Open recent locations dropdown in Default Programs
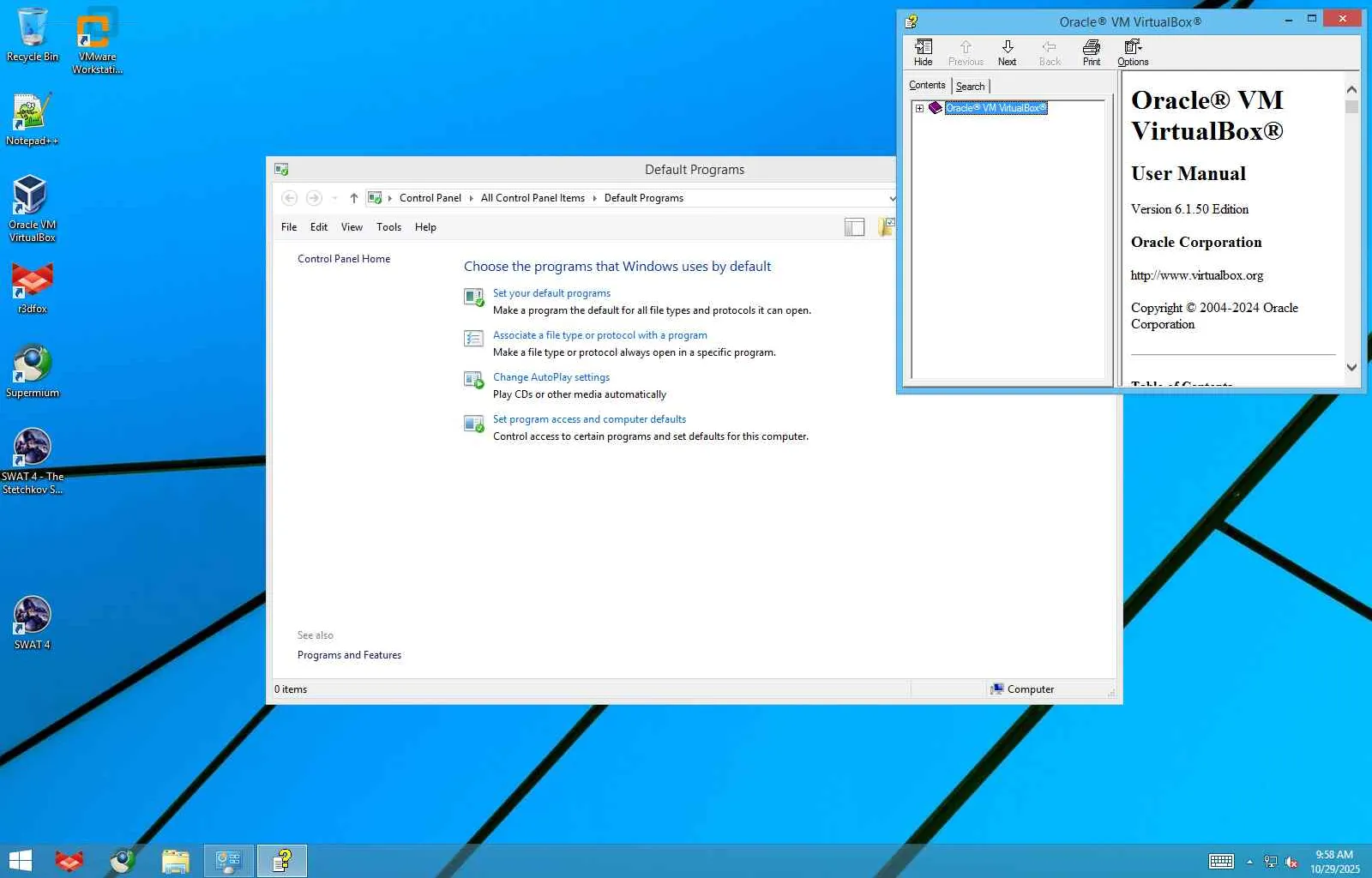 coord(334,198)
